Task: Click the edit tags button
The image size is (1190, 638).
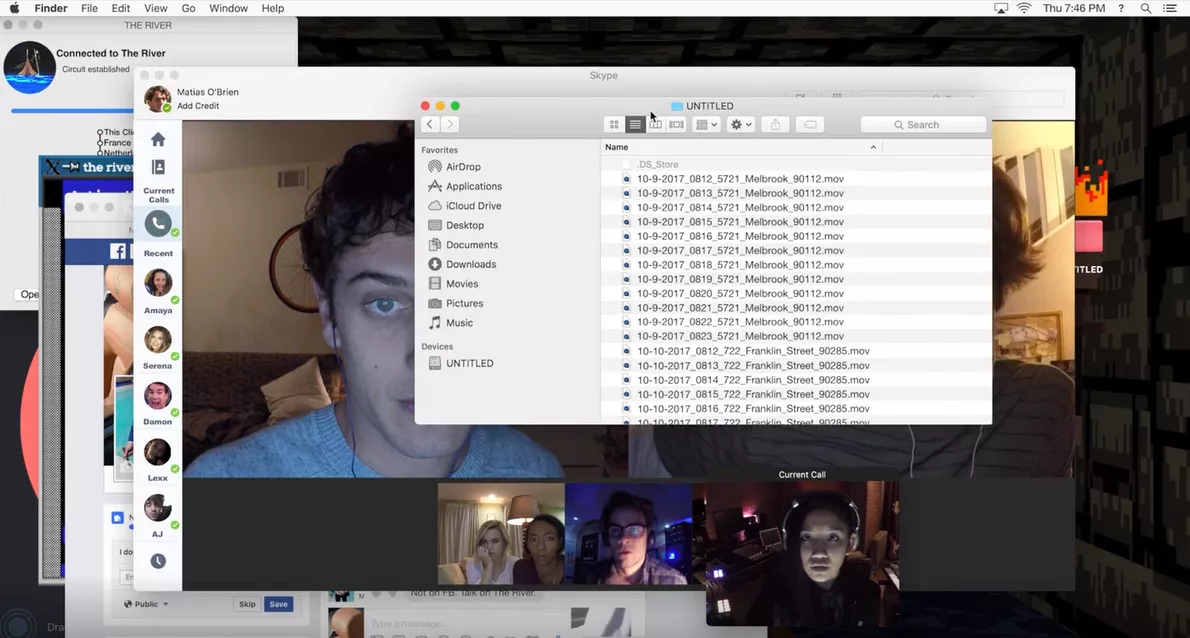Action: coord(810,124)
